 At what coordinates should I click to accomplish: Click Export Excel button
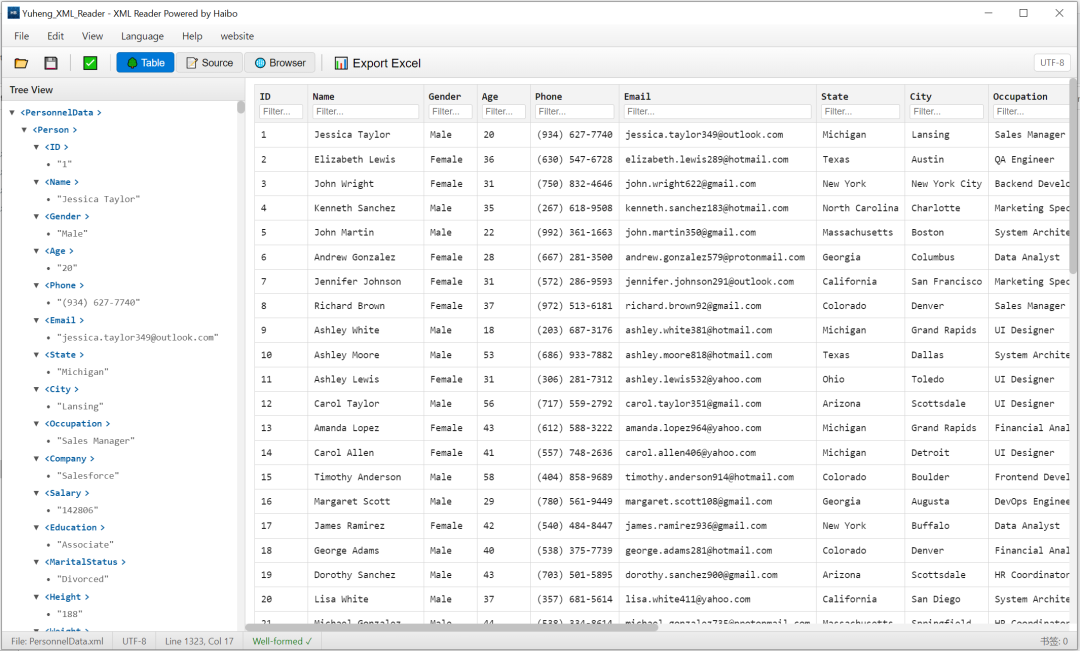[x=377, y=63]
